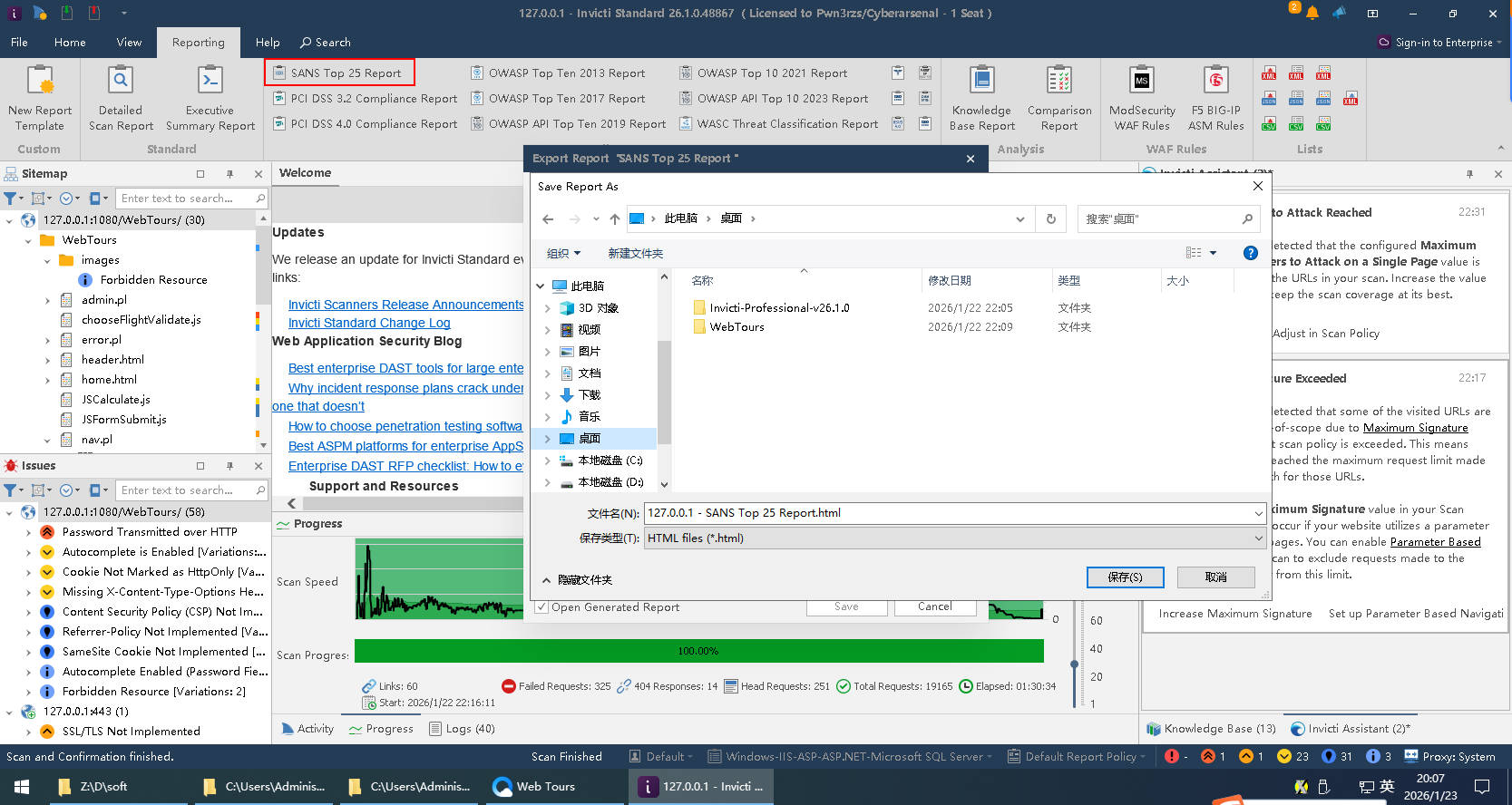
Task: Expand the images folder in Sitemap
Action: (x=47, y=260)
